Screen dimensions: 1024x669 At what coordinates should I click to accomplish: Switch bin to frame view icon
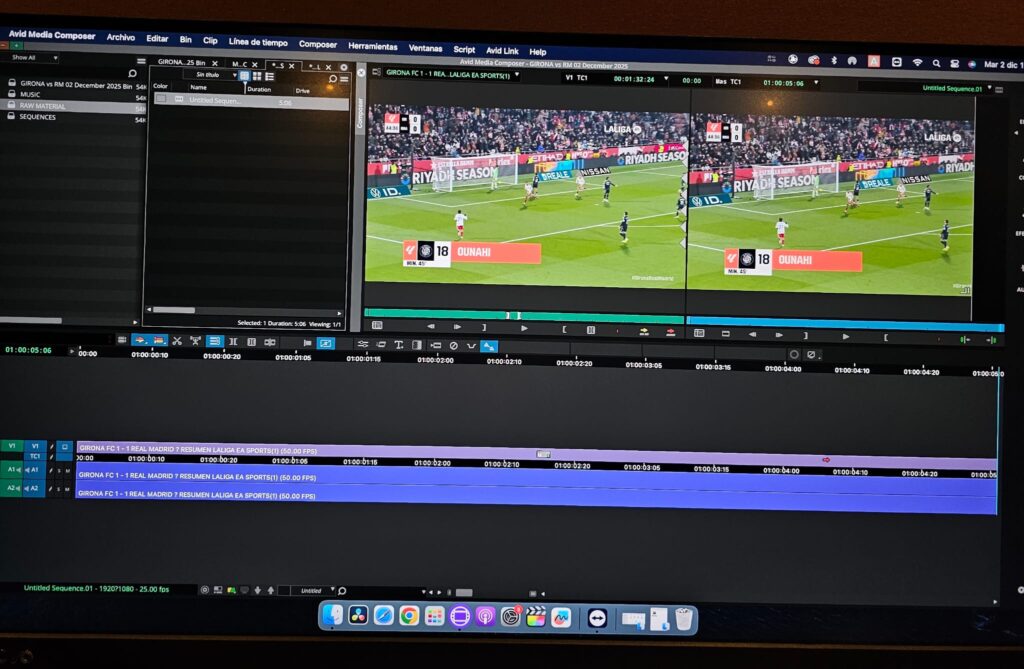[257, 76]
